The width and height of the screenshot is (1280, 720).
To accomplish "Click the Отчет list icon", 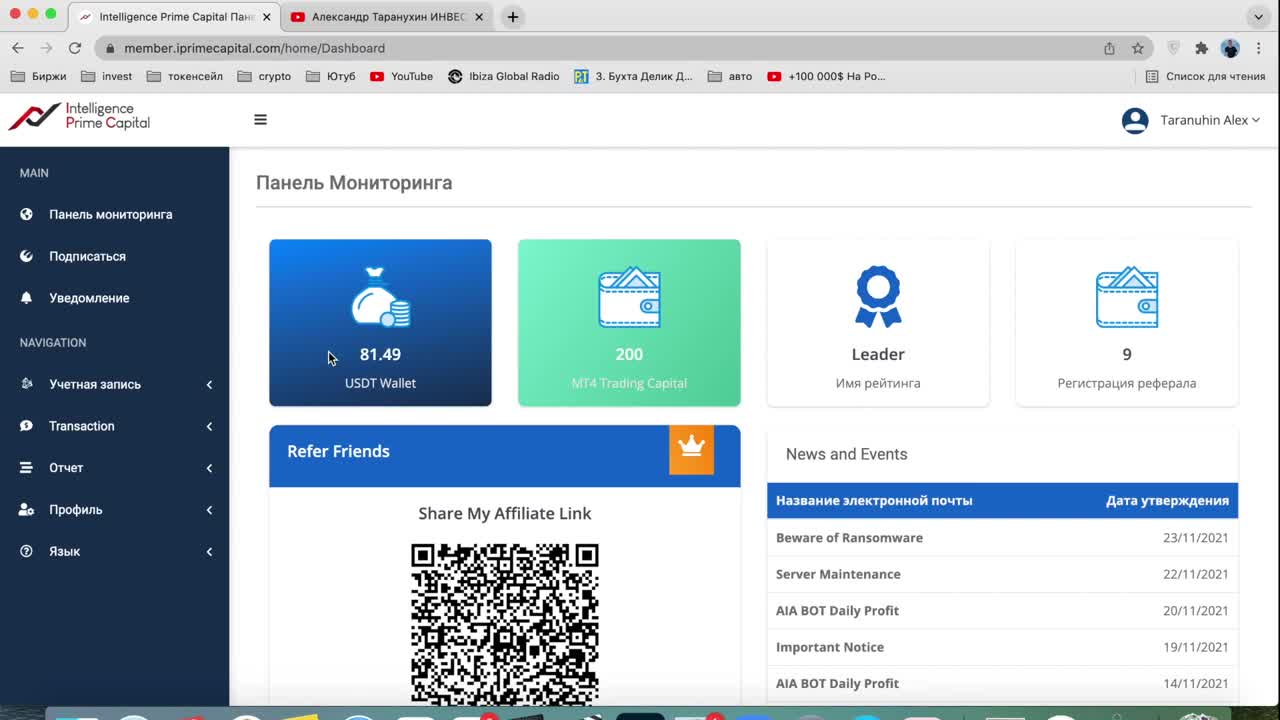I will click(27, 468).
